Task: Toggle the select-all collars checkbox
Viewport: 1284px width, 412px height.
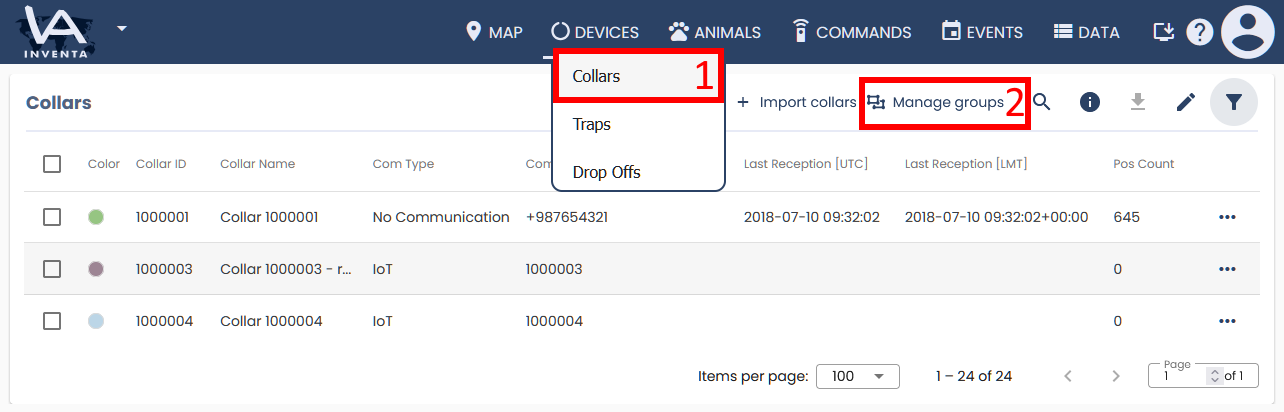Action: point(52,164)
